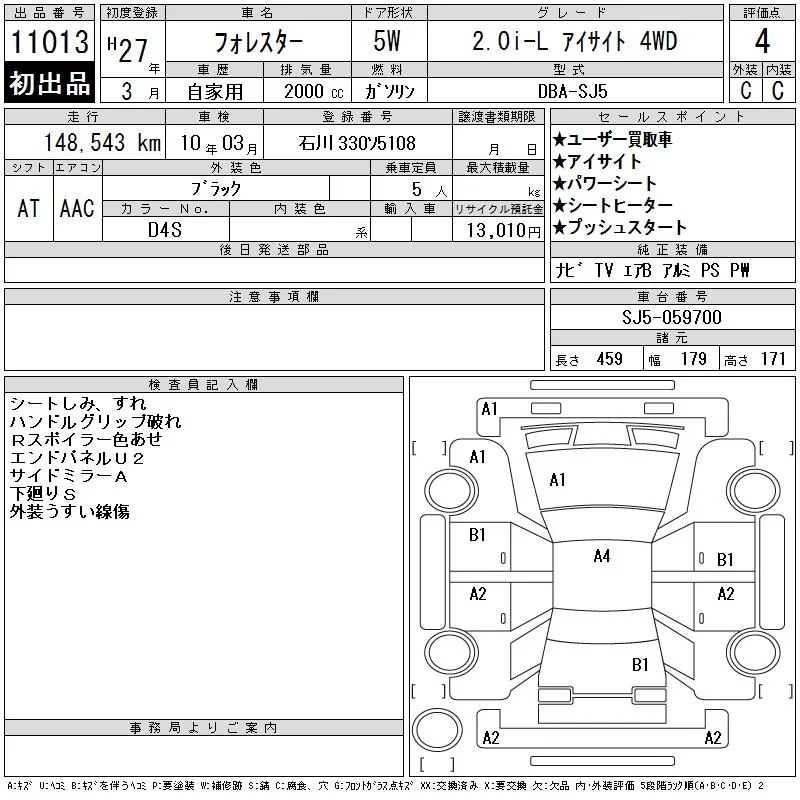This screenshot has height=800, width=800.
Task: Click A4 damage mark on car roof
Action: click(x=602, y=556)
